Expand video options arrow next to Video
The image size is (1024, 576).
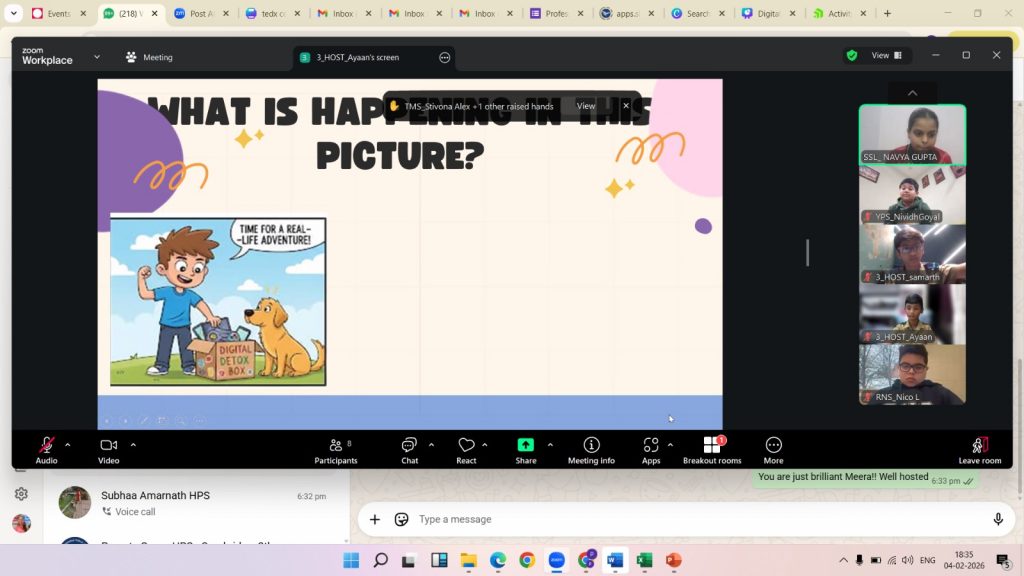[133, 444]
